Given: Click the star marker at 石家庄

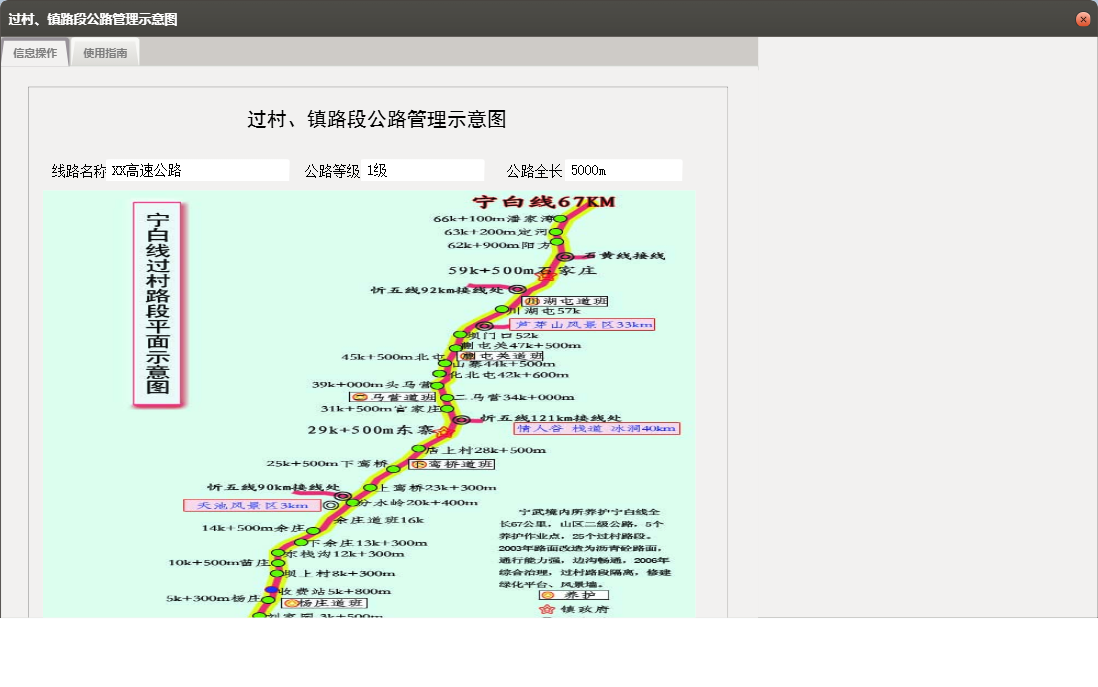Looking at the screenshot, I should click(543, 277).
